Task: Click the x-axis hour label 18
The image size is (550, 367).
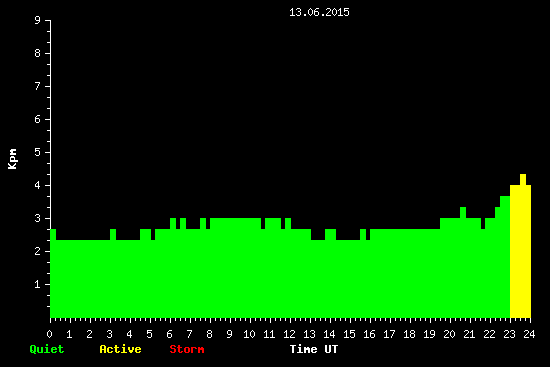Action: [409, 334]
